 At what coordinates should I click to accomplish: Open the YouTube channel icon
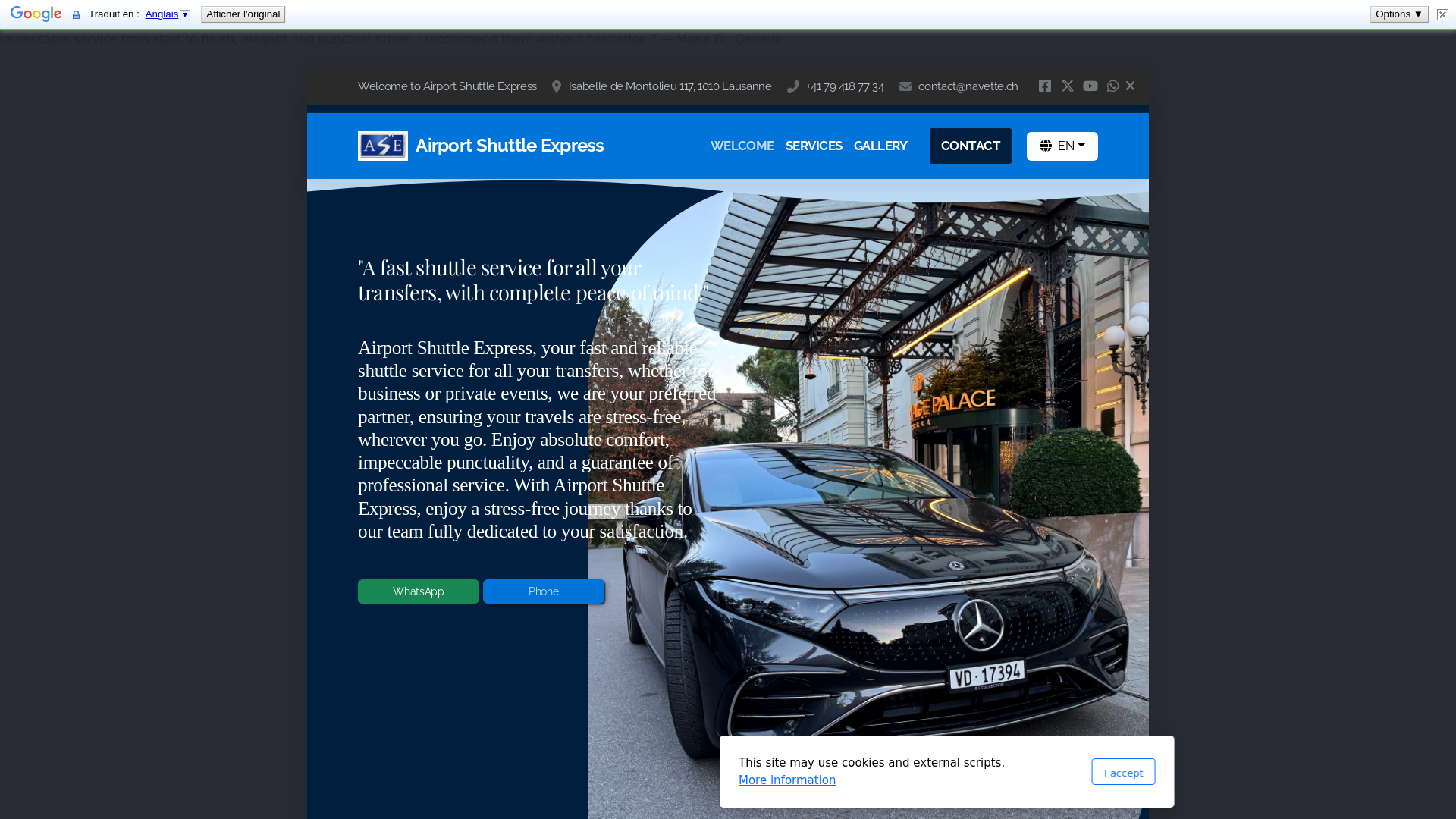1090,86
